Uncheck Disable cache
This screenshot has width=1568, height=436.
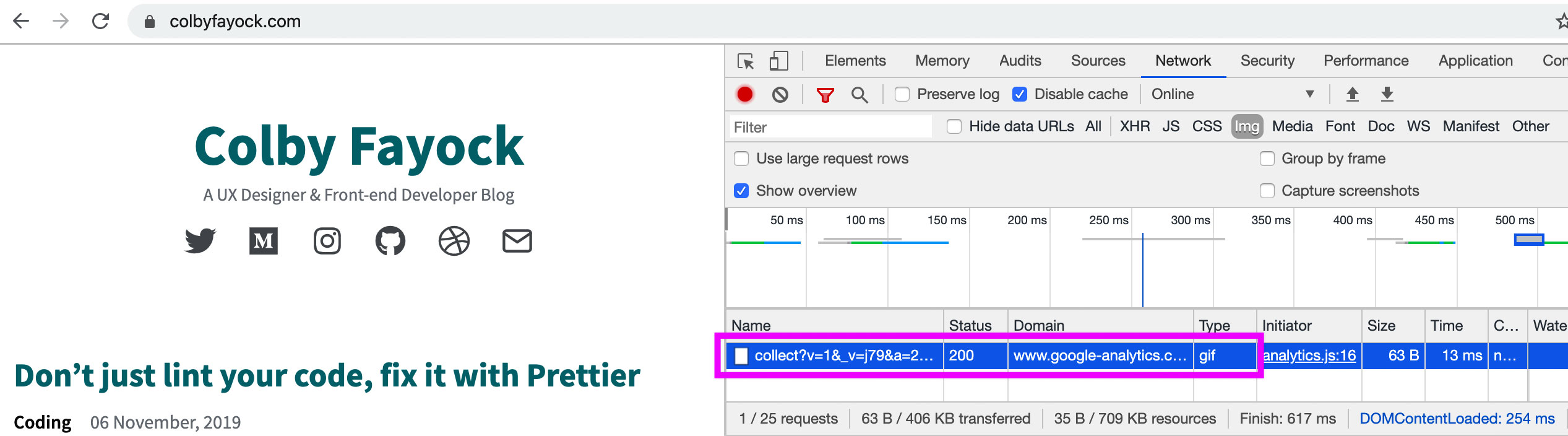pos(1020,94)
